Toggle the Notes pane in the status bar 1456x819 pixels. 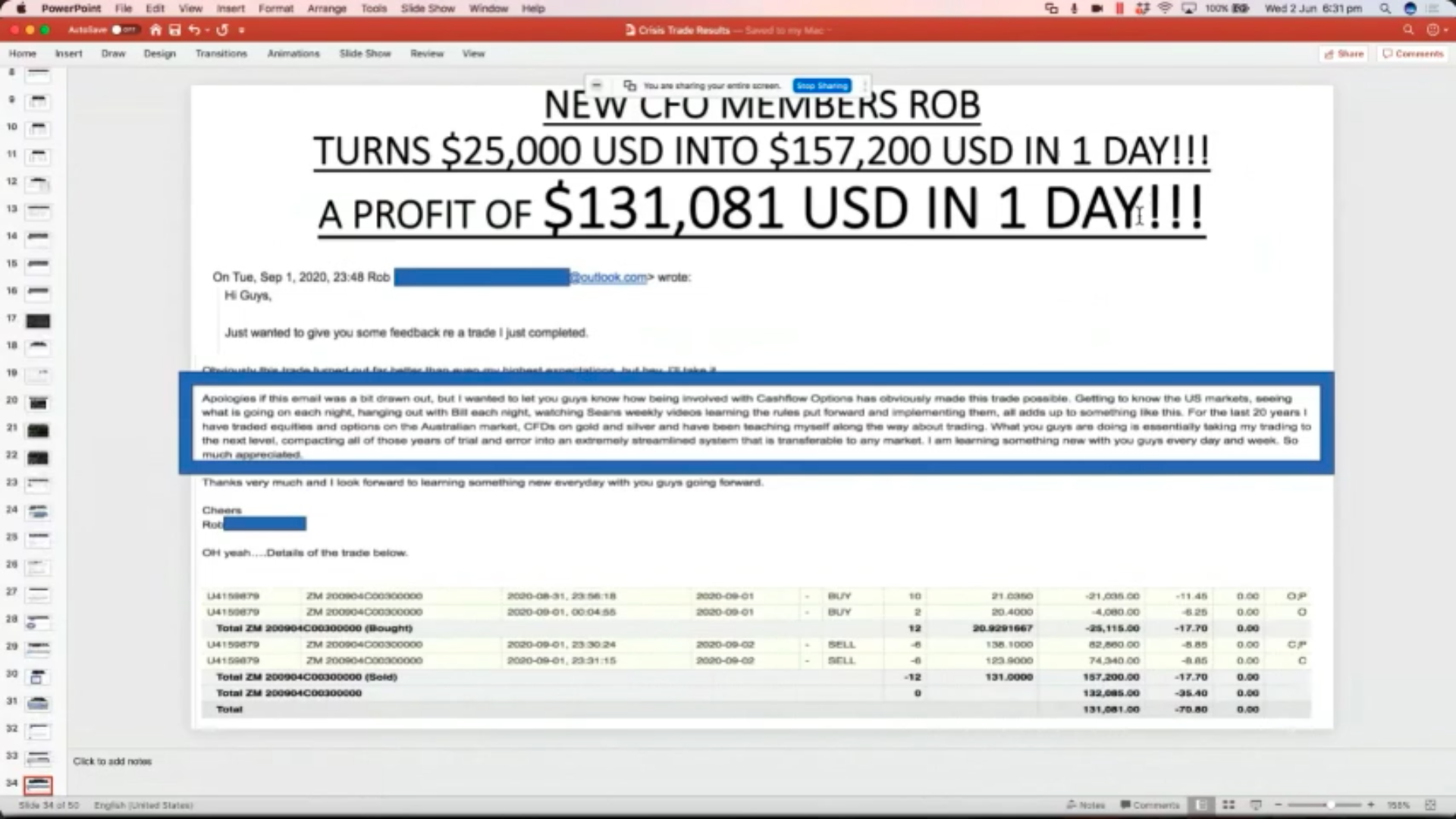[1085, 805]
